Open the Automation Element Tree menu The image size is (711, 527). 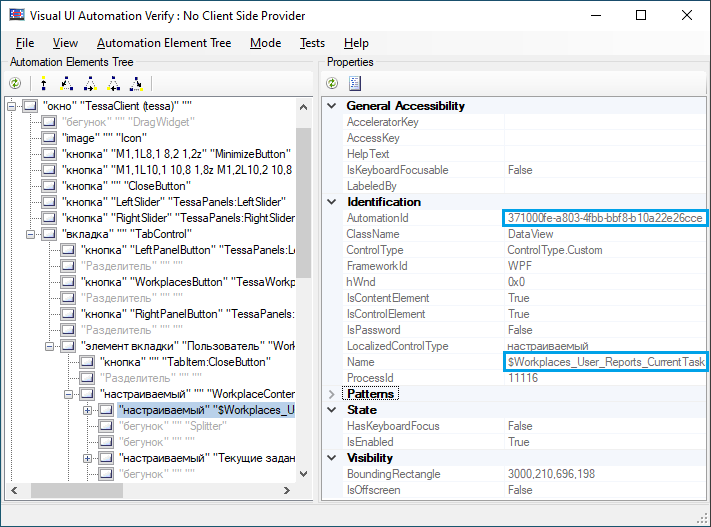tap(164, 43)
